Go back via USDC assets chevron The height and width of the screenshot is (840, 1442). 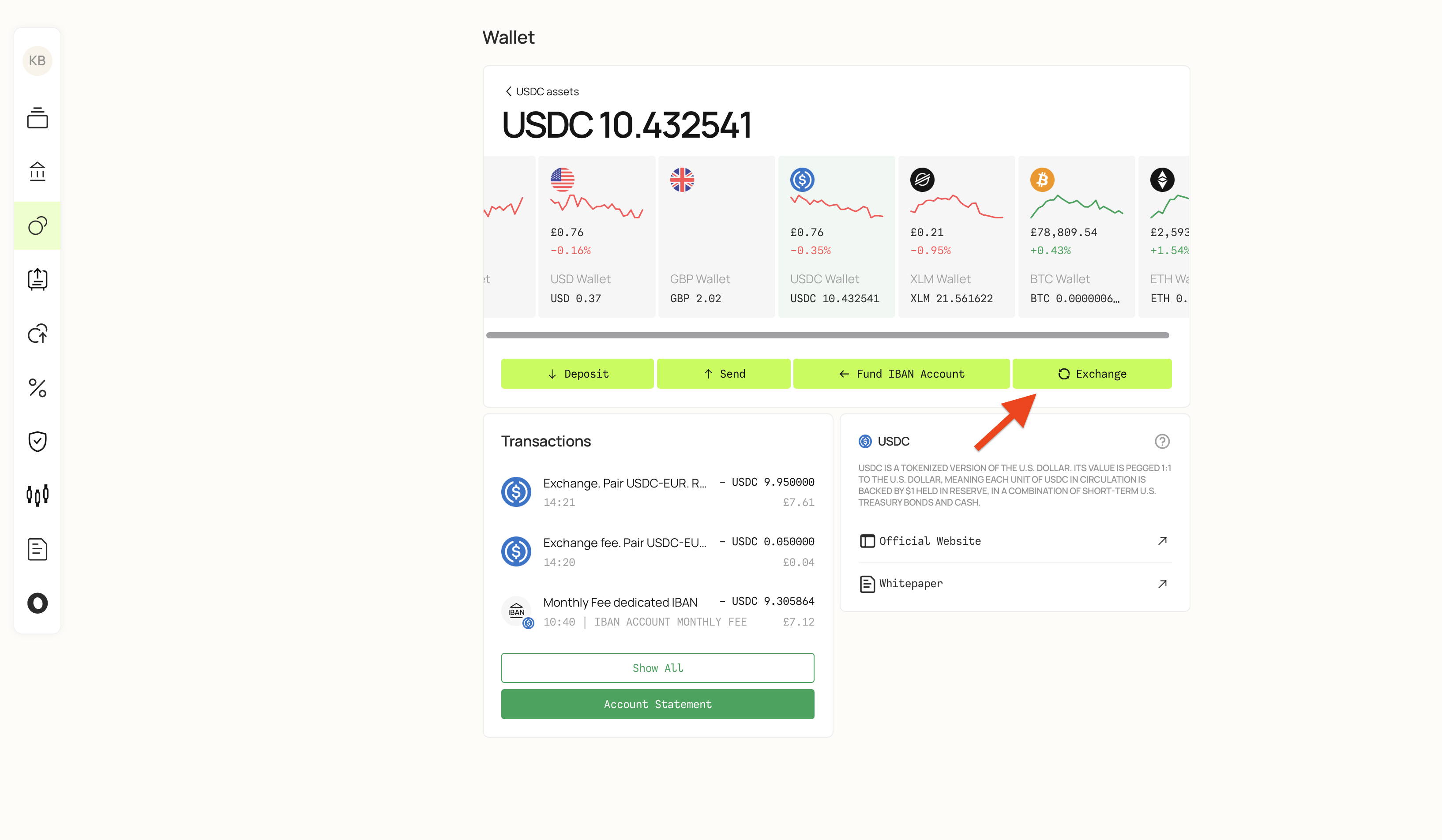[508, 92]
